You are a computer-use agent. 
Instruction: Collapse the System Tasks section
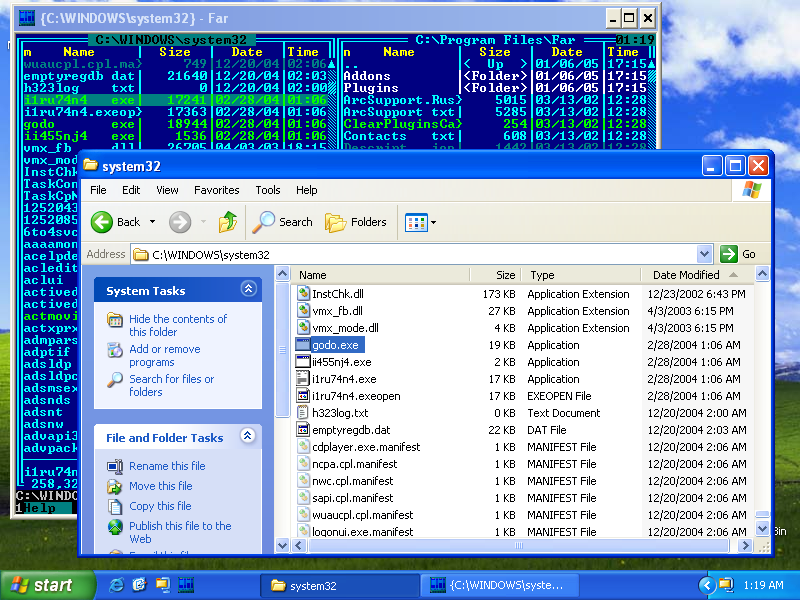248,289
